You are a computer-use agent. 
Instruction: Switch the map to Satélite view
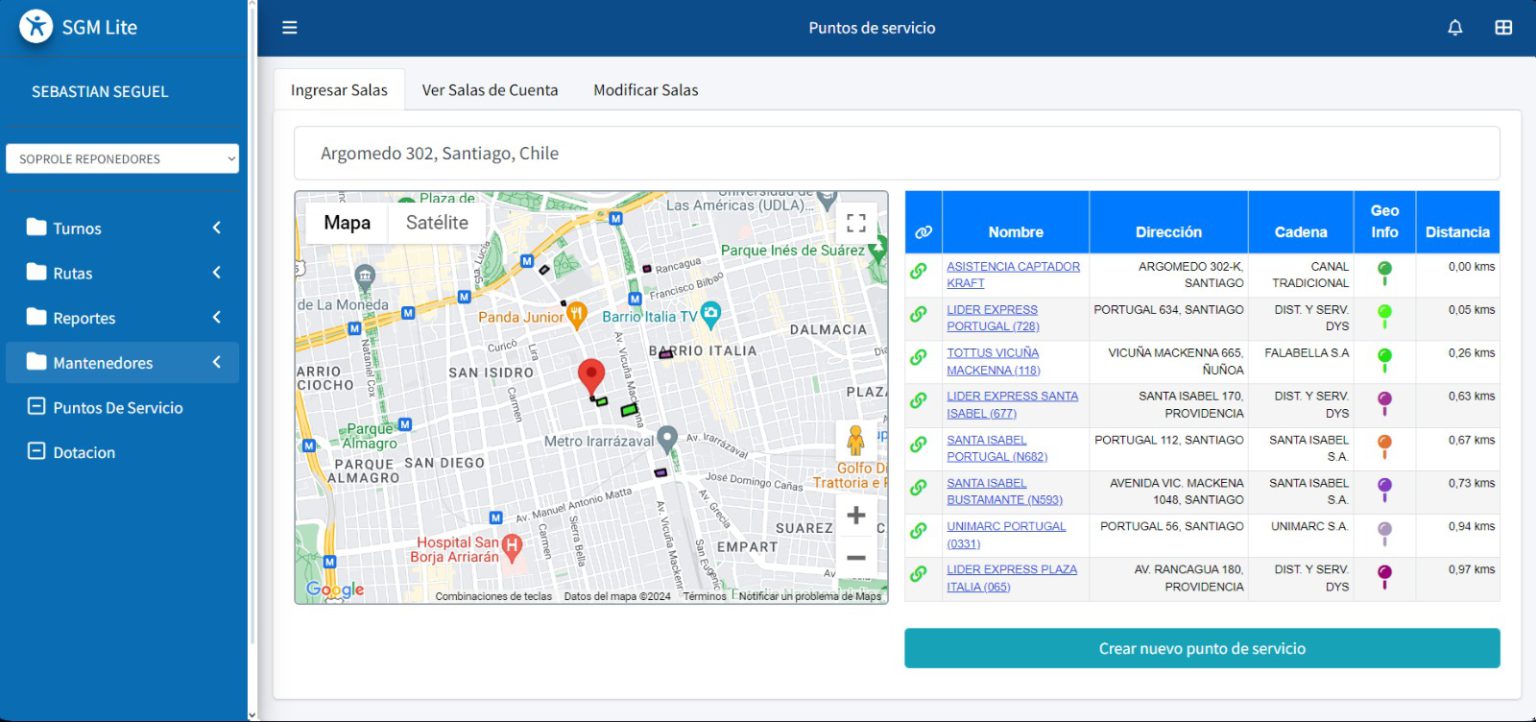pyautogui.click(x=437, y=223)
